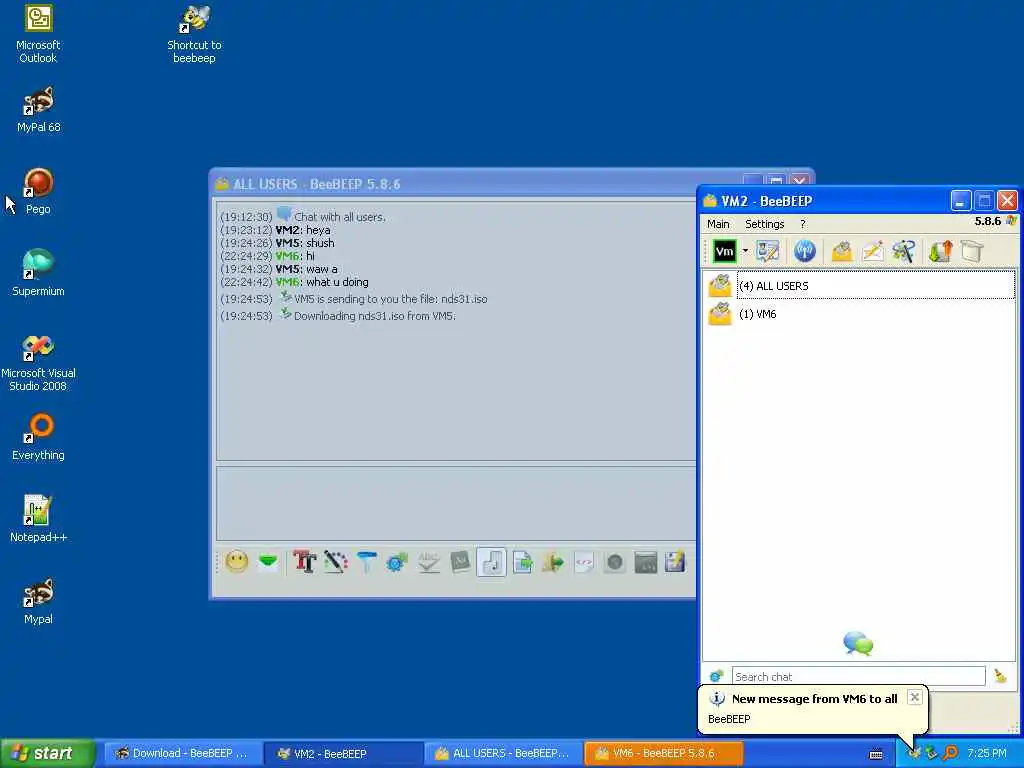The width and height of the screenshot is (1024, 768).
Task: Open the Main menu
Action: pos(718,224)
